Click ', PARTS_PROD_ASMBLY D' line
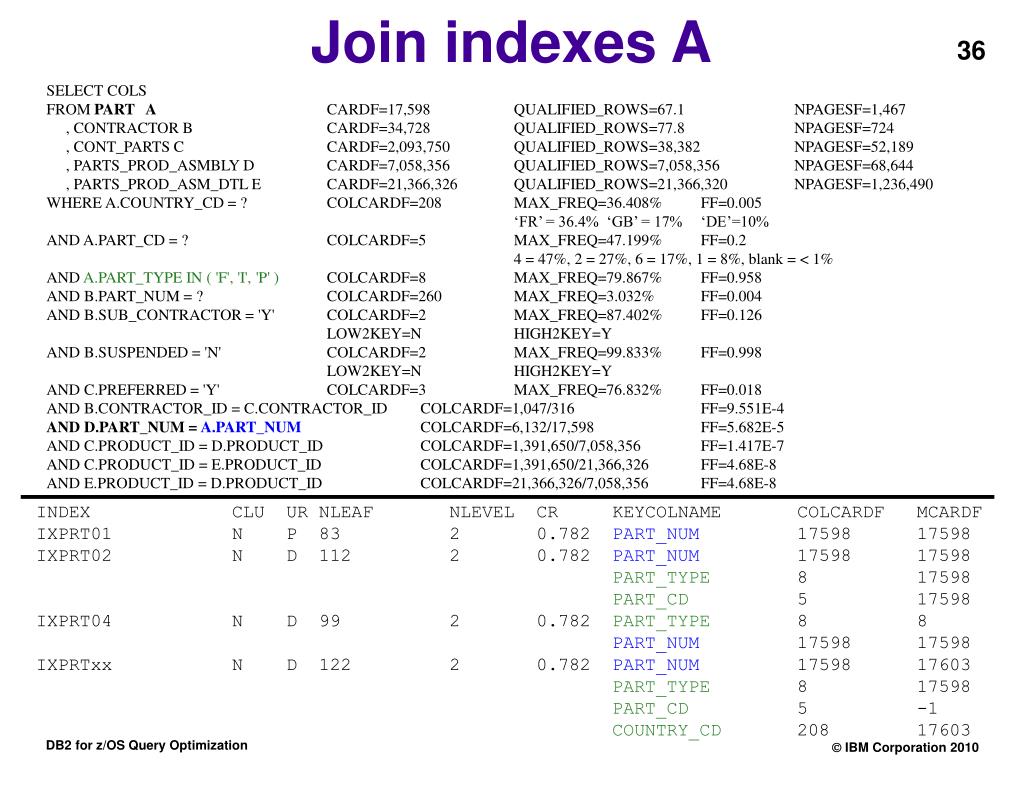This screenshot has width=1023, height=791. 159,166
